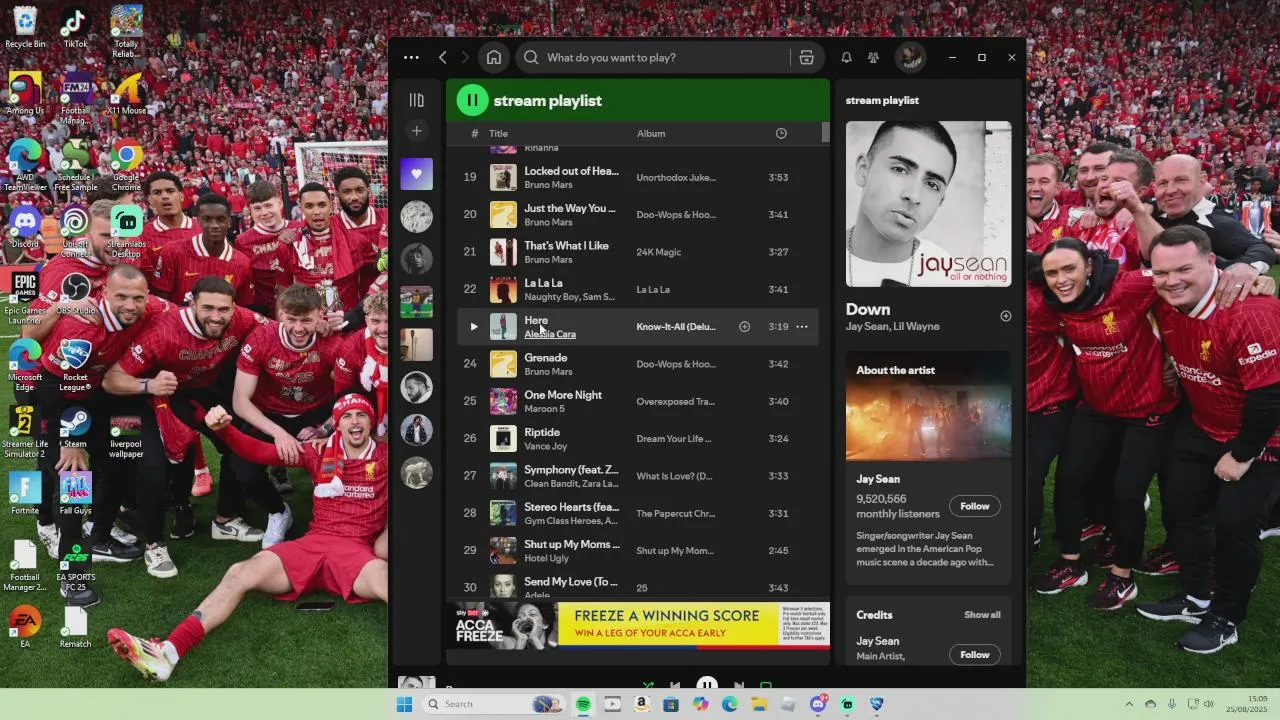
Task: Go forward with the right arrow
Action: tap(465, 58)
